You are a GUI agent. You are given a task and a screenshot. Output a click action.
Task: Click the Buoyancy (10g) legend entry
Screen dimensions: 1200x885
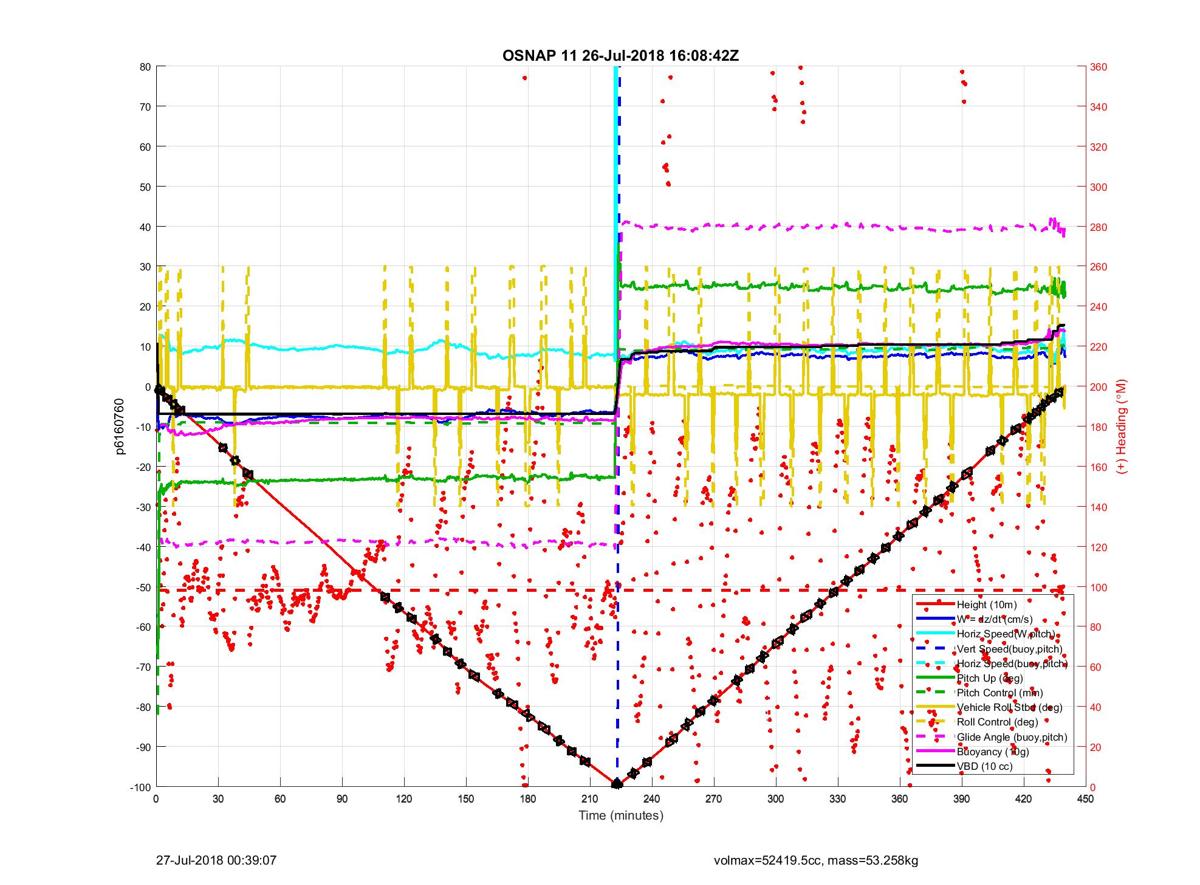(994, 750)
